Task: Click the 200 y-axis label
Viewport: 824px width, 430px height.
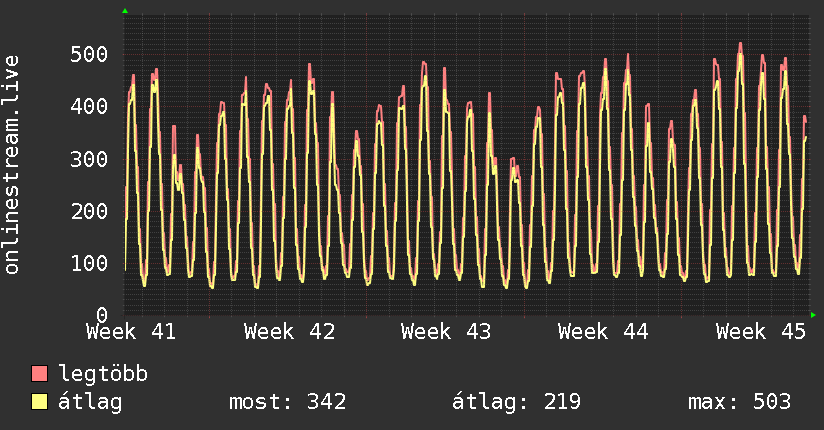Action: click(x=89, y=211)
